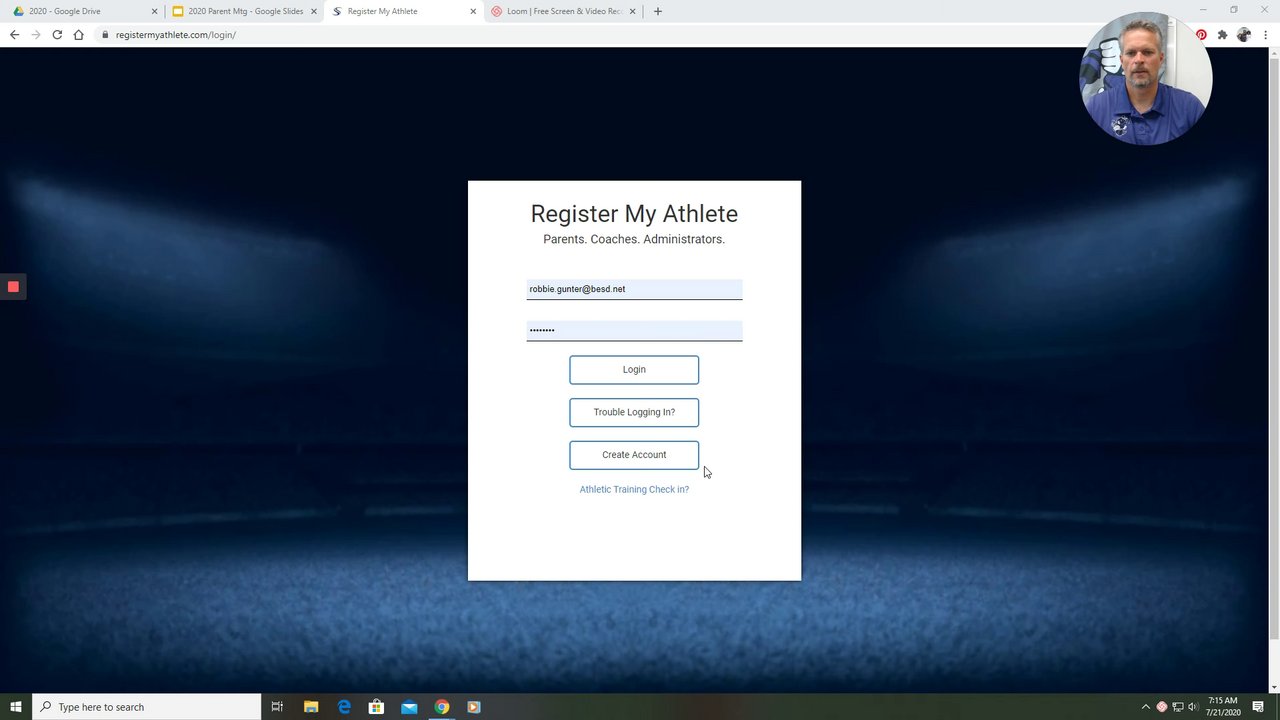Open Google Chrome taskbar icon
This screenshot has height=720, width=1280.
[x=441, y=707]
